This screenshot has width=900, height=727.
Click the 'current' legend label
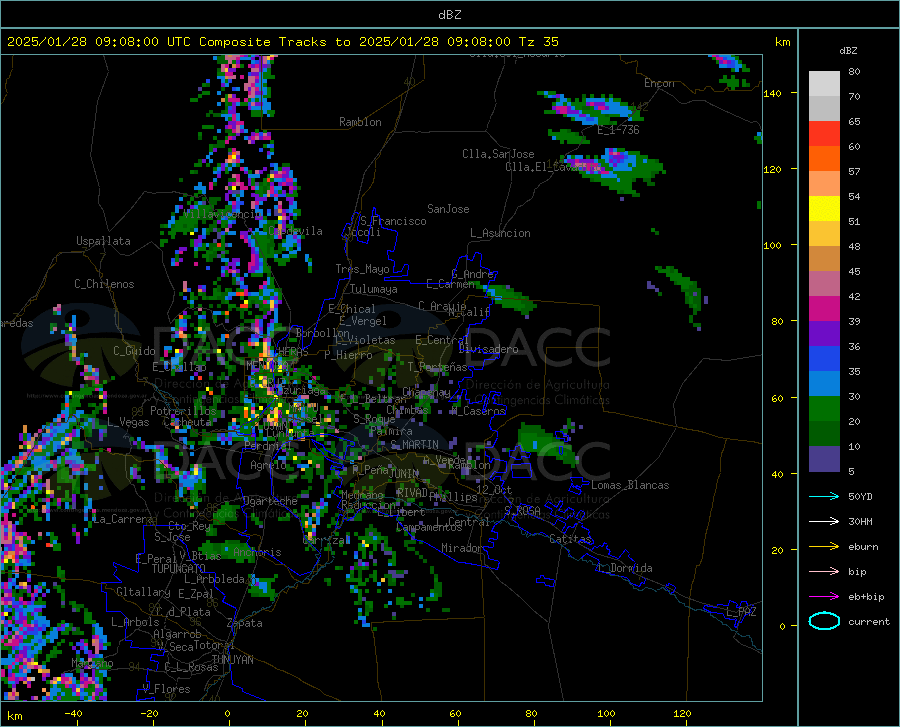[x=869, y=621]
